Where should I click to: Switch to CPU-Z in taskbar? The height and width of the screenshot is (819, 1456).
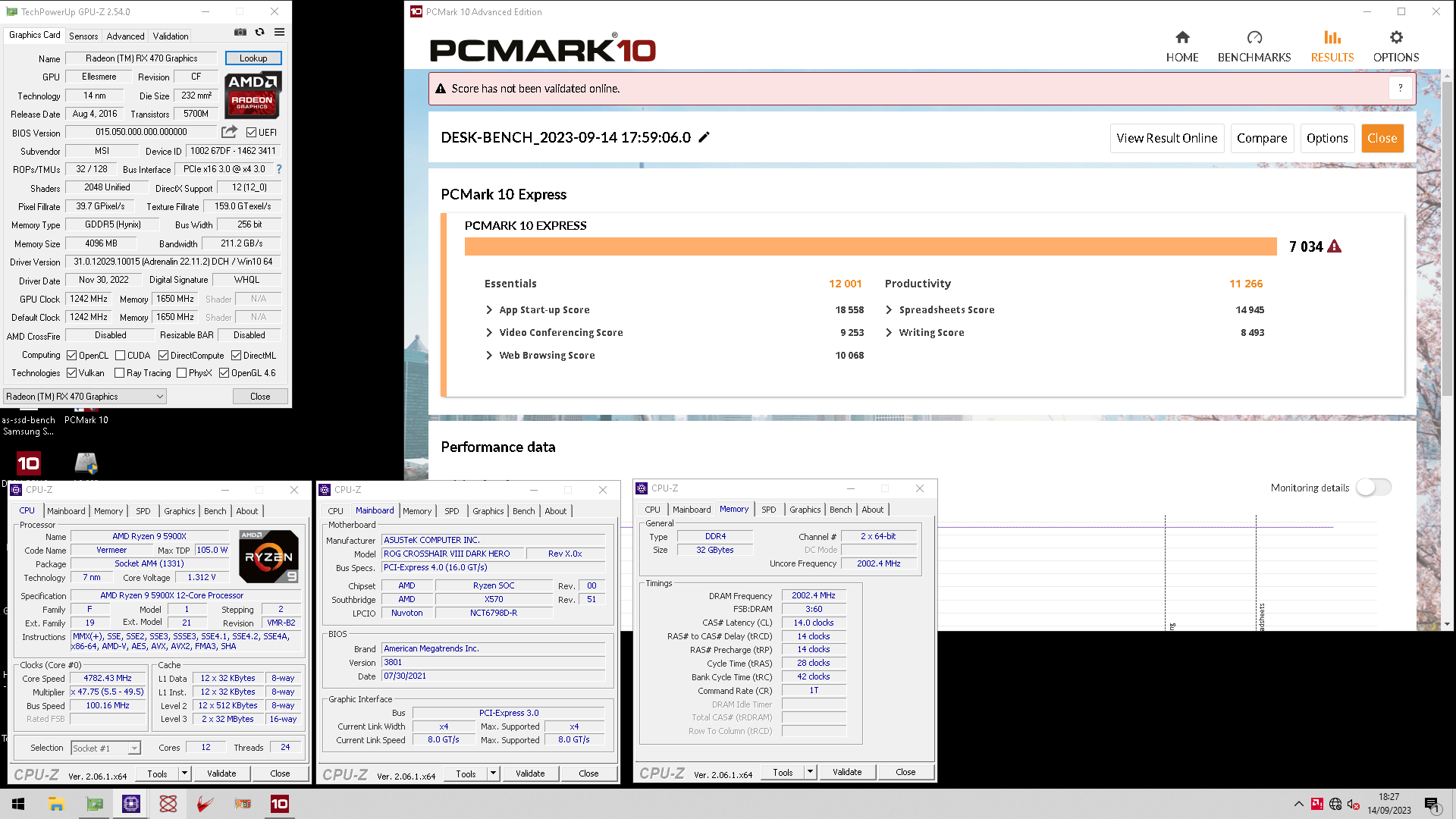131,804
